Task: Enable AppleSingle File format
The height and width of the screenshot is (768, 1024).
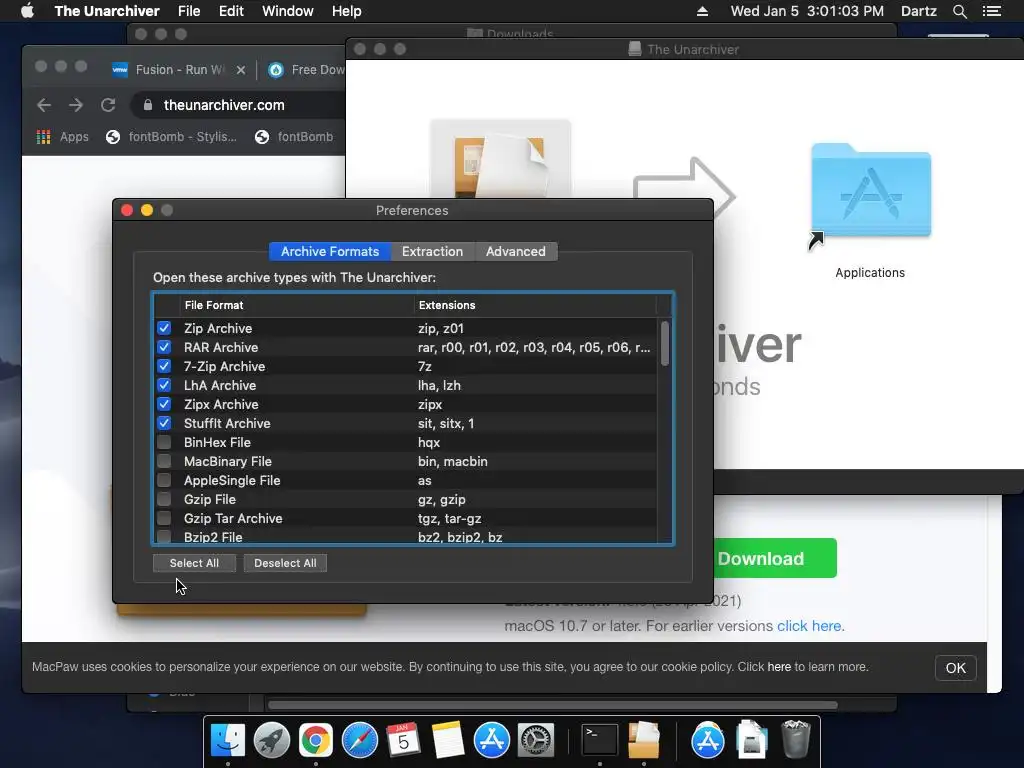Action: (164, 480)
